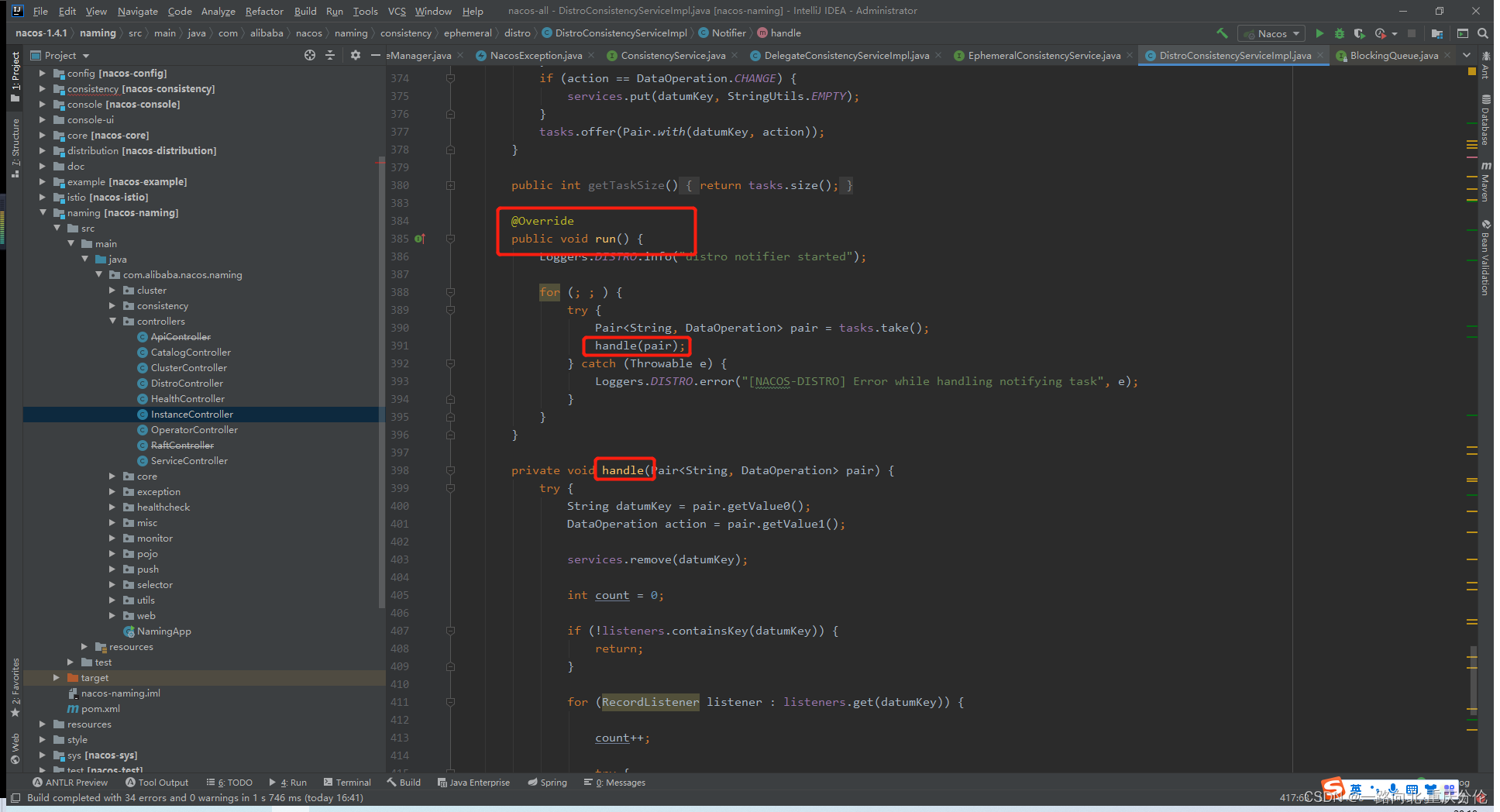Screen dimensions: 1500x812
Task: Open Project Structure folder icon
Action: tap(1437, 33)
